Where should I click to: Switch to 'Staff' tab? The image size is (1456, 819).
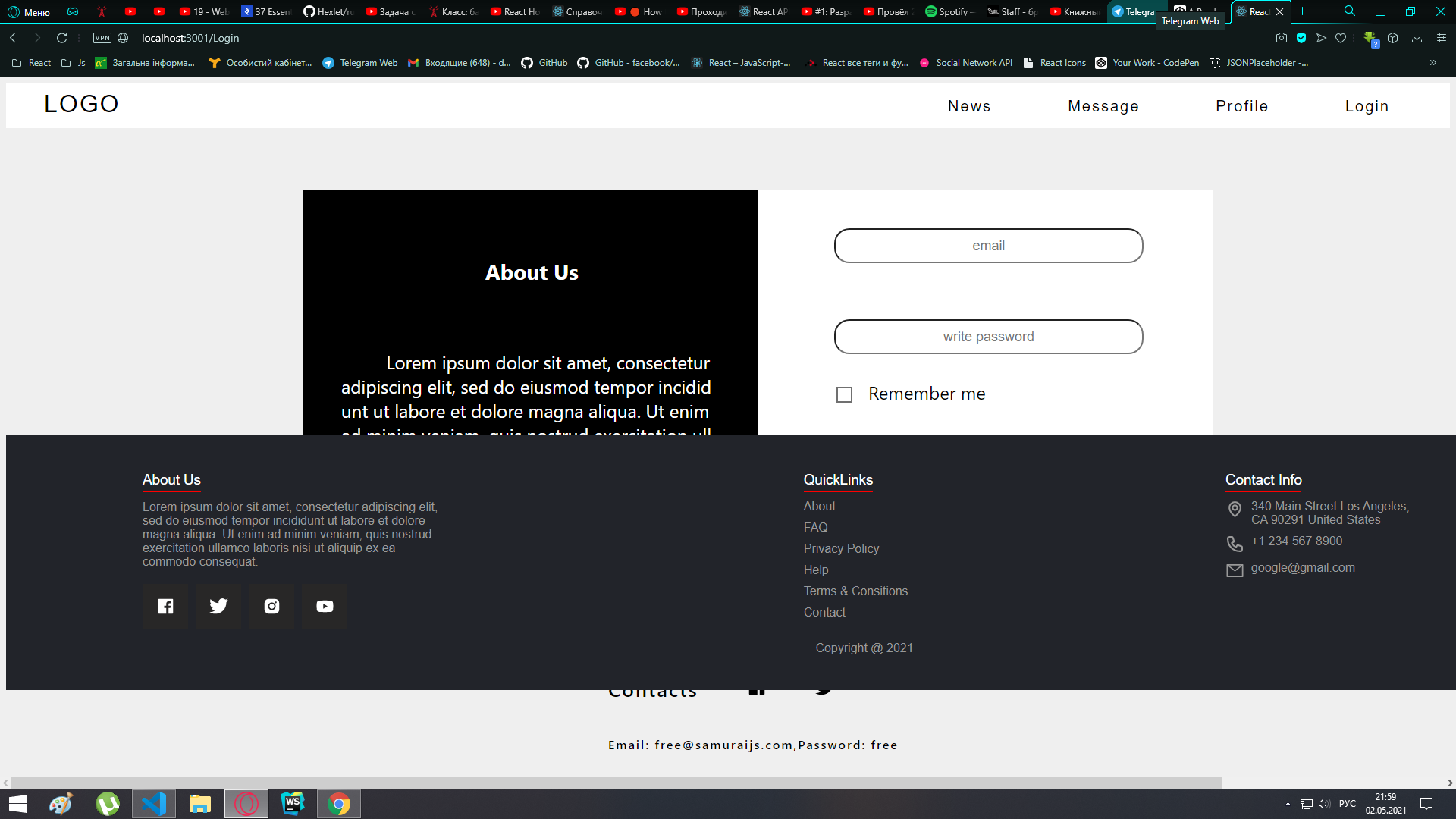click(x=1012, y=11)
